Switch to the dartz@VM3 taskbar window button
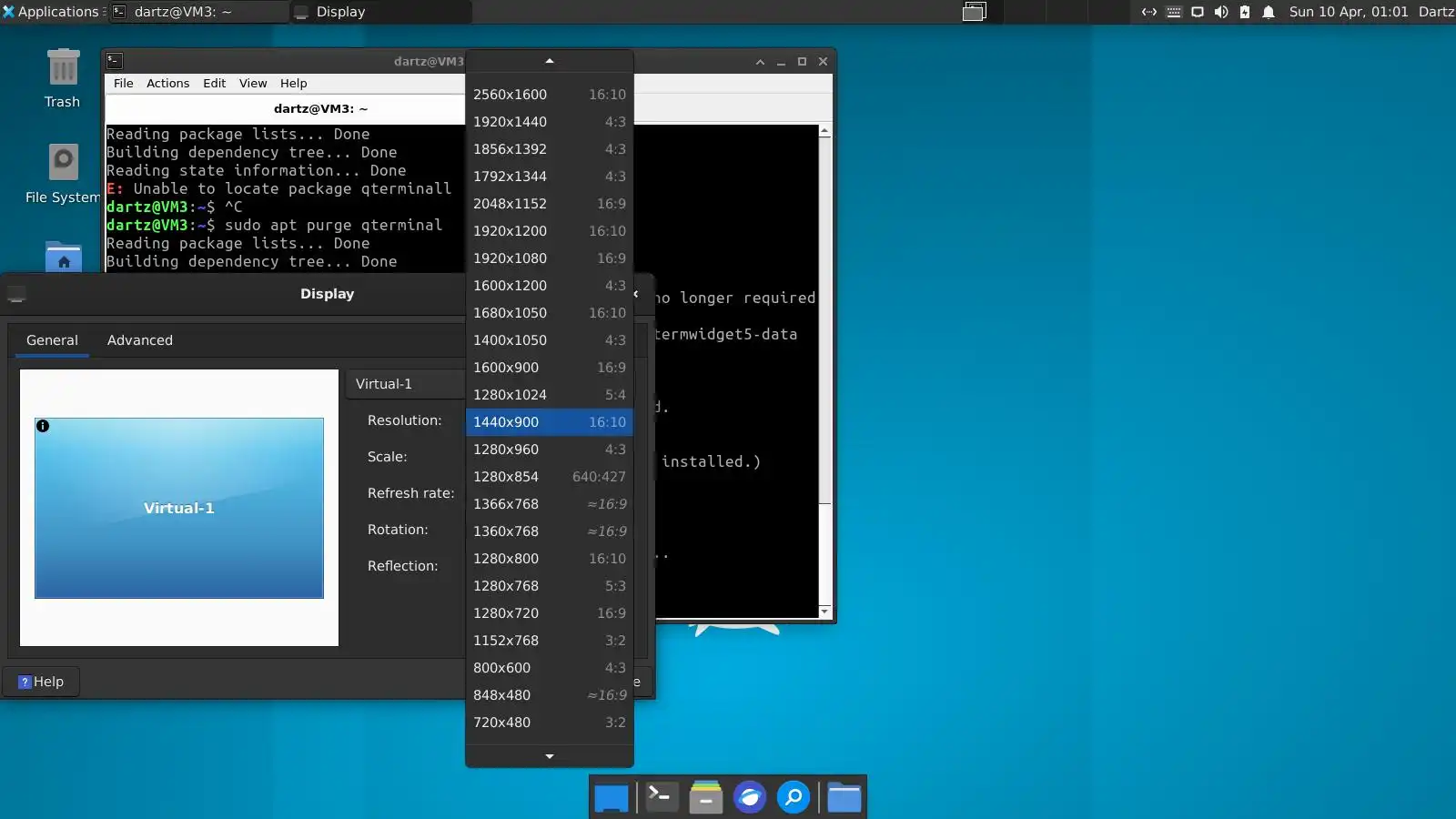Screen dimensions: 1456x819 point(198,12)
